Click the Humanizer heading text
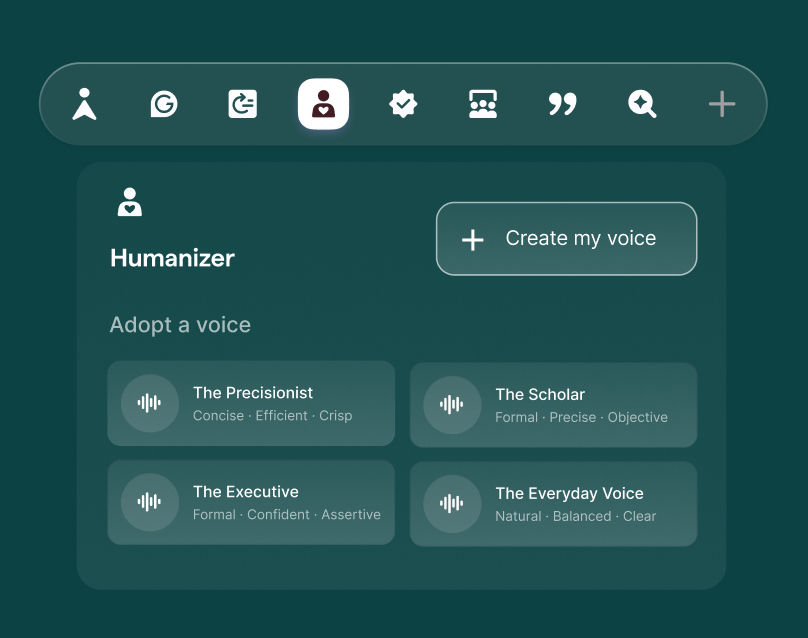 click(x=172, y=258)
